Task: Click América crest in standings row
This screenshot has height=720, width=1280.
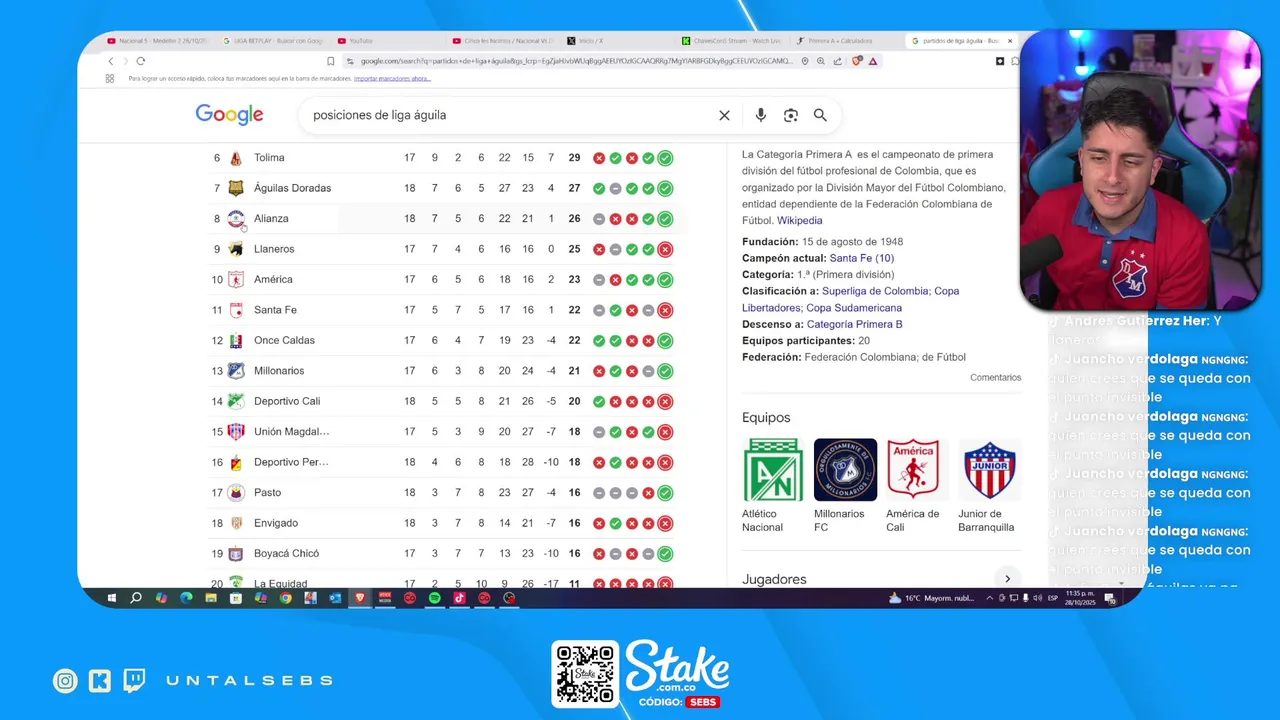Action: click(236, 279)
